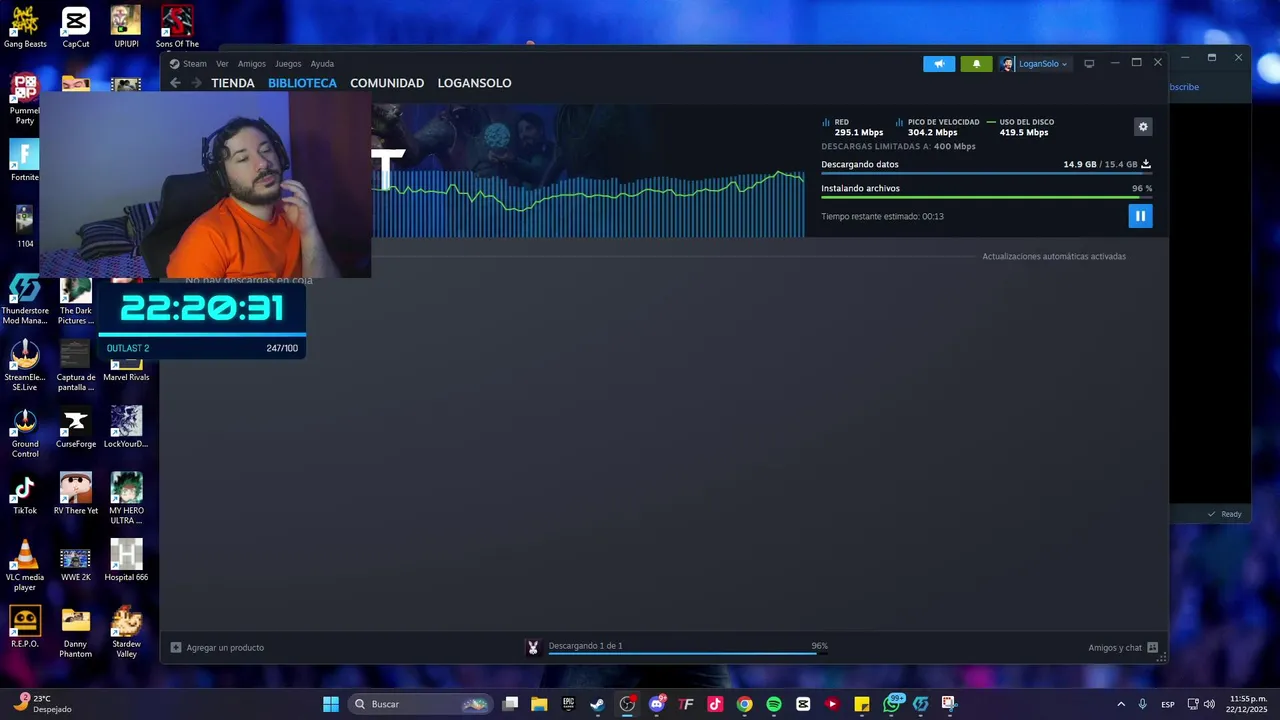Open LockYourD... desktop shortcut

tap(126, 427)
